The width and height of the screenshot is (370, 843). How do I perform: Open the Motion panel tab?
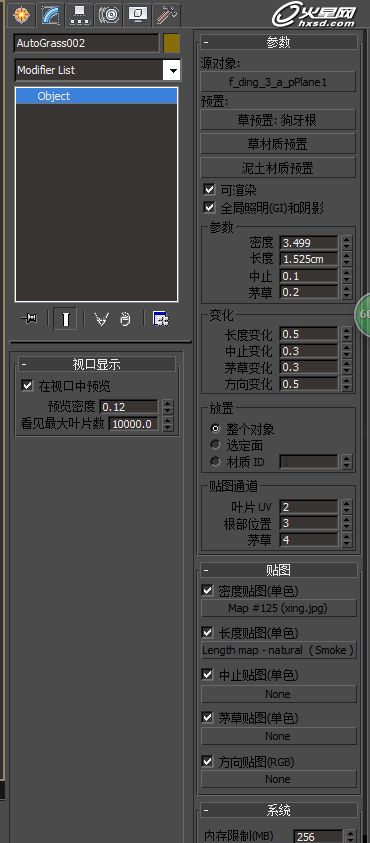109,15
